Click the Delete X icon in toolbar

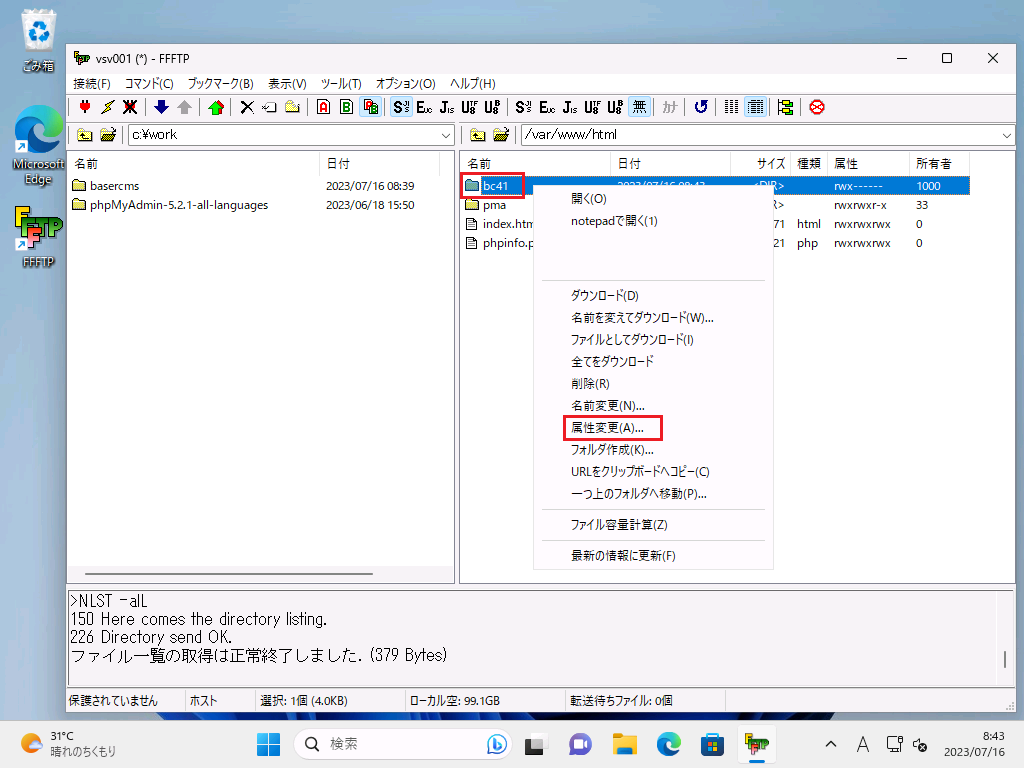point(247,107)
